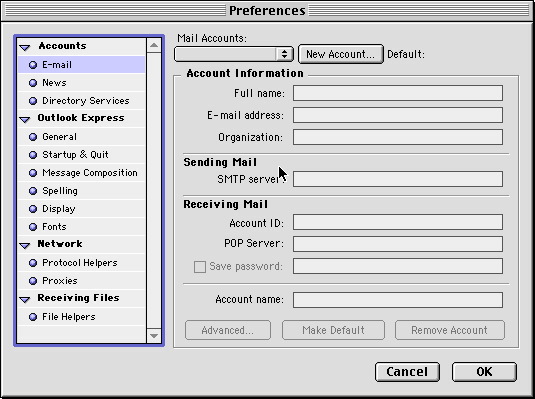This screenshot has width=535, height=399.
Task: Open the Spelling preferences pane
Action: point(82,190)
